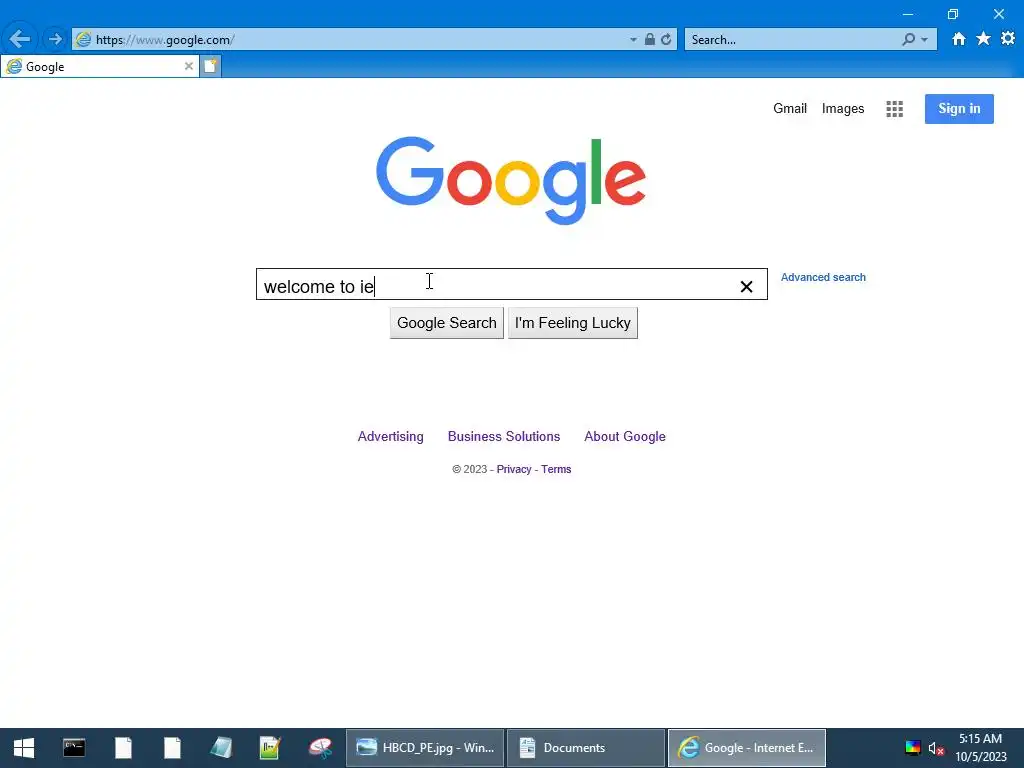This screenshot has height=768, width=1024.
Task: Open the taskbar clock showing 5:15 AM
Action: 980,748
